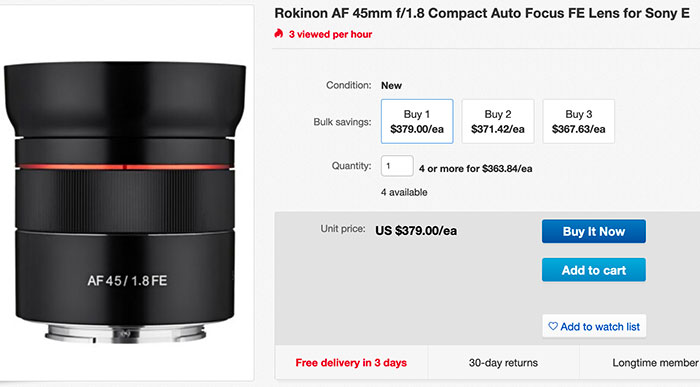This screenshot has height=387, width=700.
Task: Click the 3 viewed per hour text
Action: coord(330,34)
